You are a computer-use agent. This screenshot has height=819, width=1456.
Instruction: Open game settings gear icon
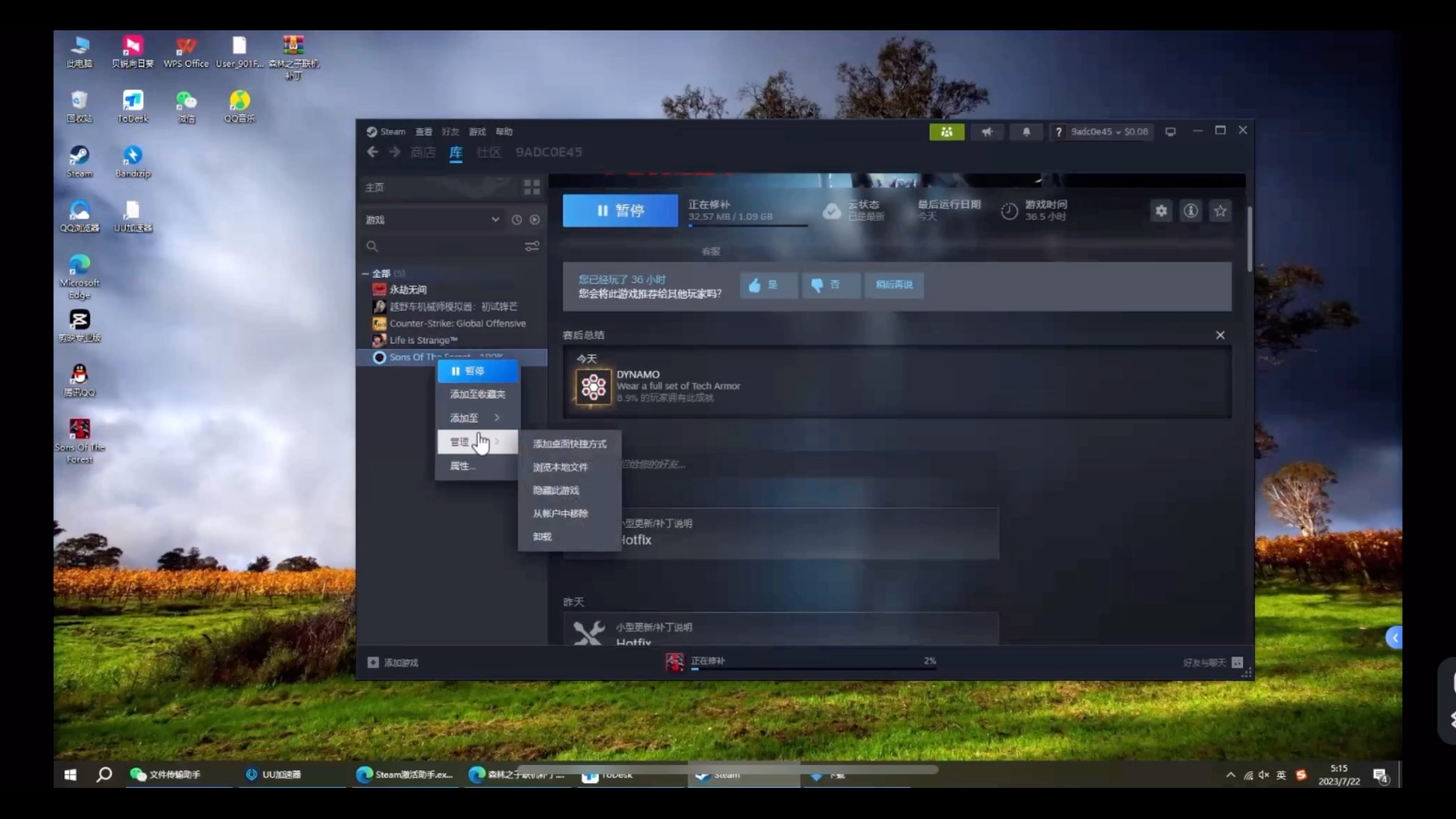pyautogui.click(x=1161, y=211)
